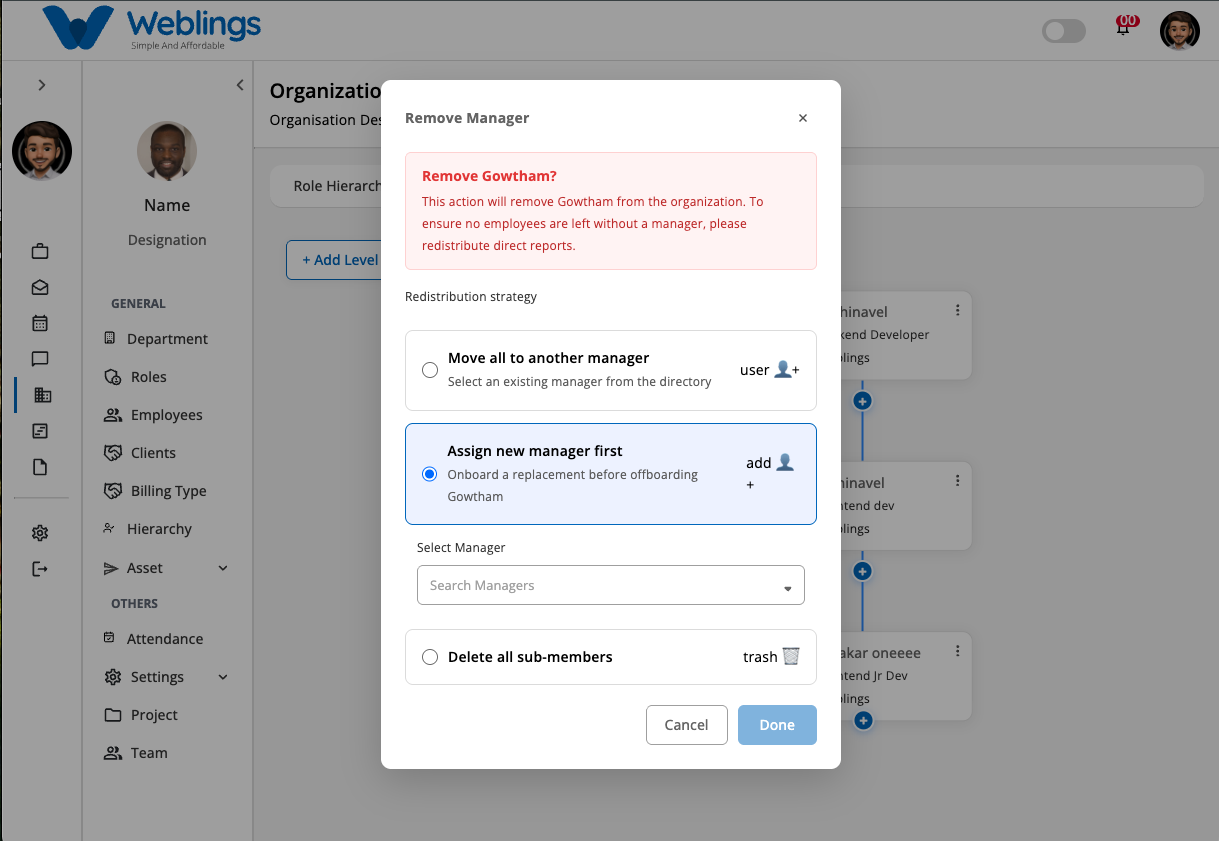Expand the left rail with the right chevron
1219x841 pixels.
[42, 85]
